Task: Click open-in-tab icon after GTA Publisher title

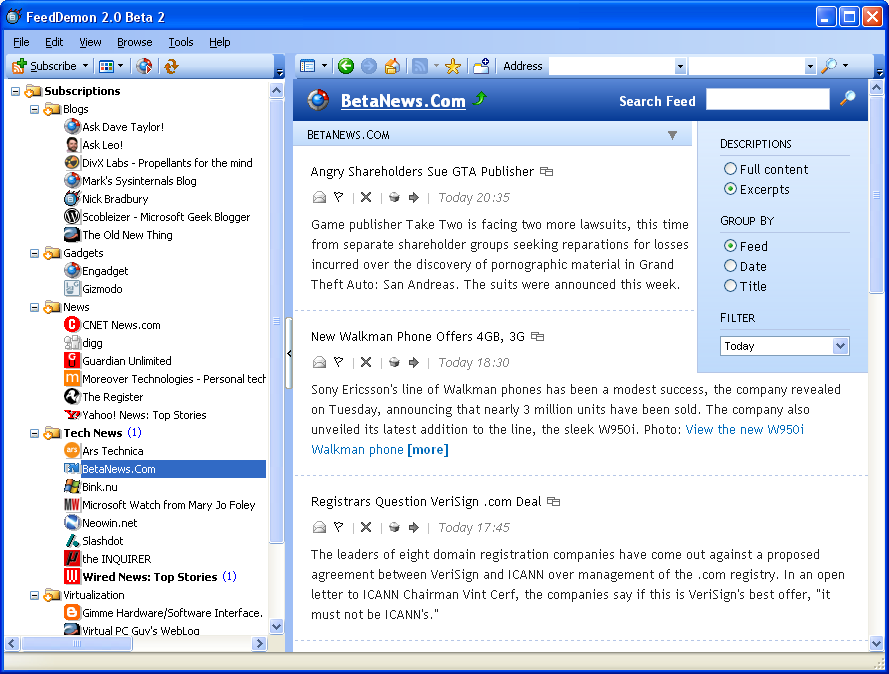Action: tap(547, 171)
